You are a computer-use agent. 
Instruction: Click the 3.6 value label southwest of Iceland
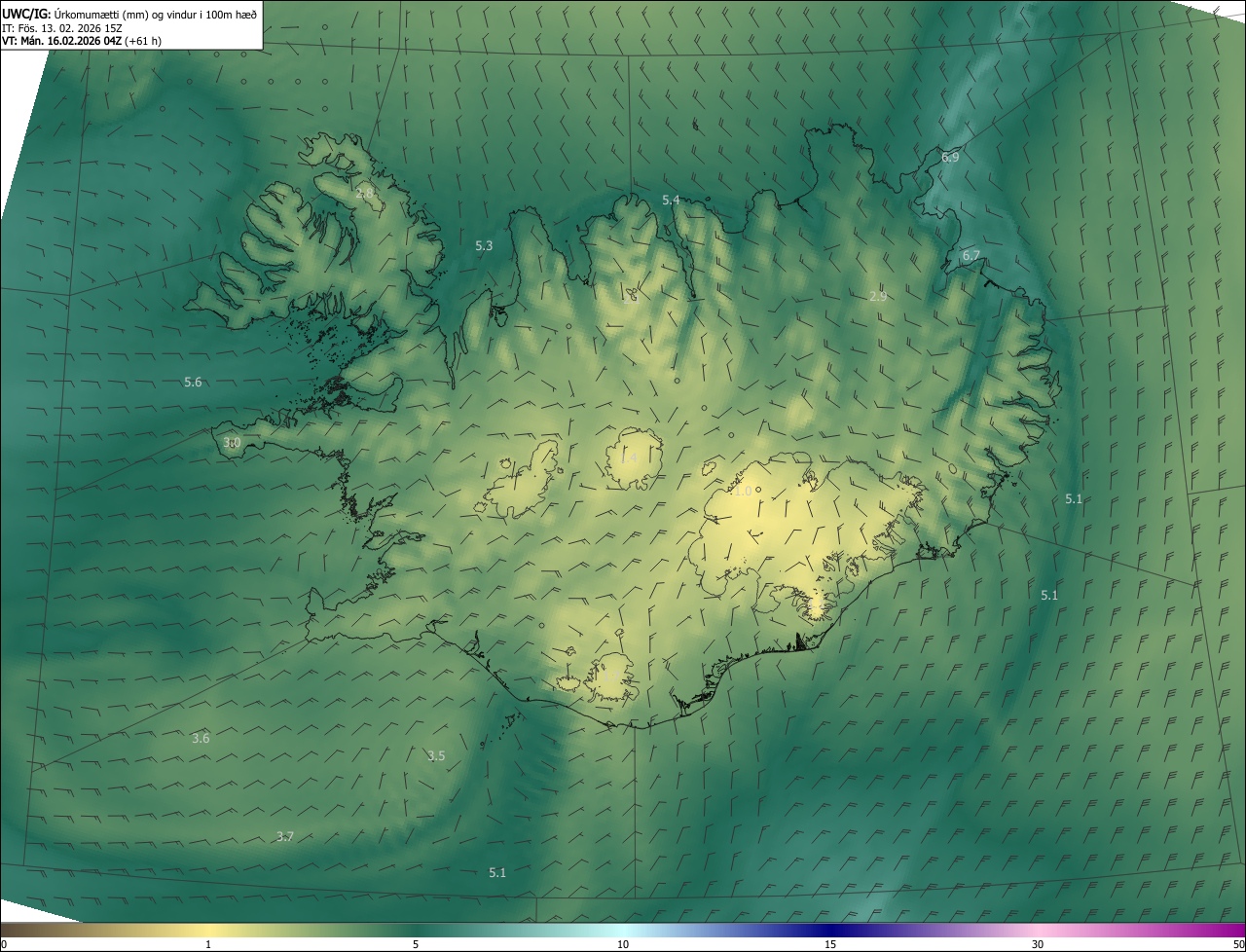pos(201,738)
